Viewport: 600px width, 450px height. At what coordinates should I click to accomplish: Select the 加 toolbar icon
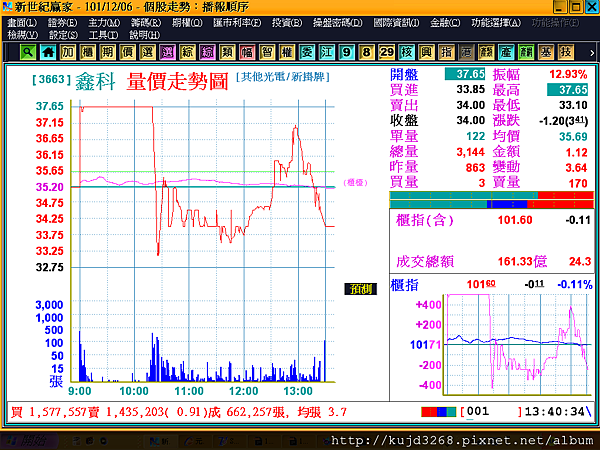[68, 52]
